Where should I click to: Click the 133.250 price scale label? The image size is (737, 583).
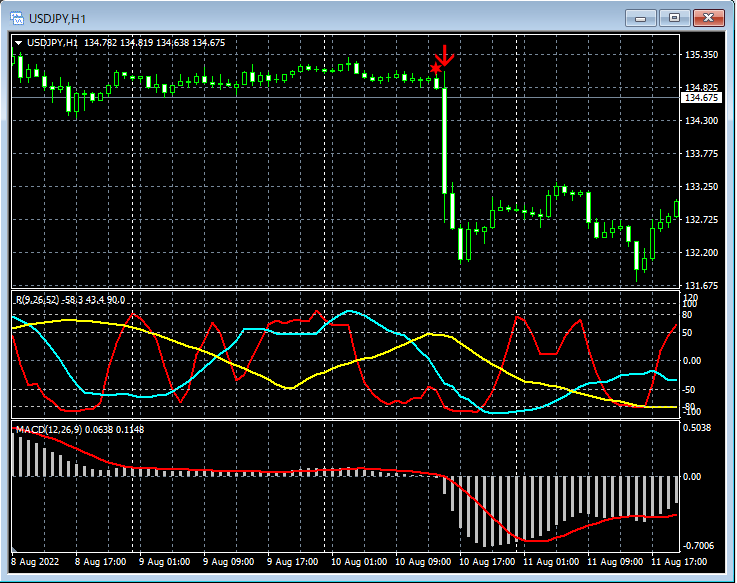pos(701,186)
